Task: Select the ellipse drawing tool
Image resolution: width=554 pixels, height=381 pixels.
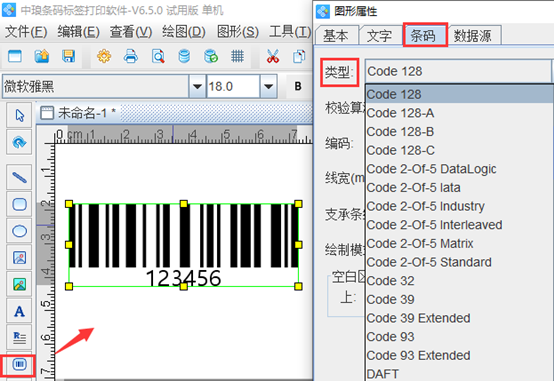Action: point(19,231)
